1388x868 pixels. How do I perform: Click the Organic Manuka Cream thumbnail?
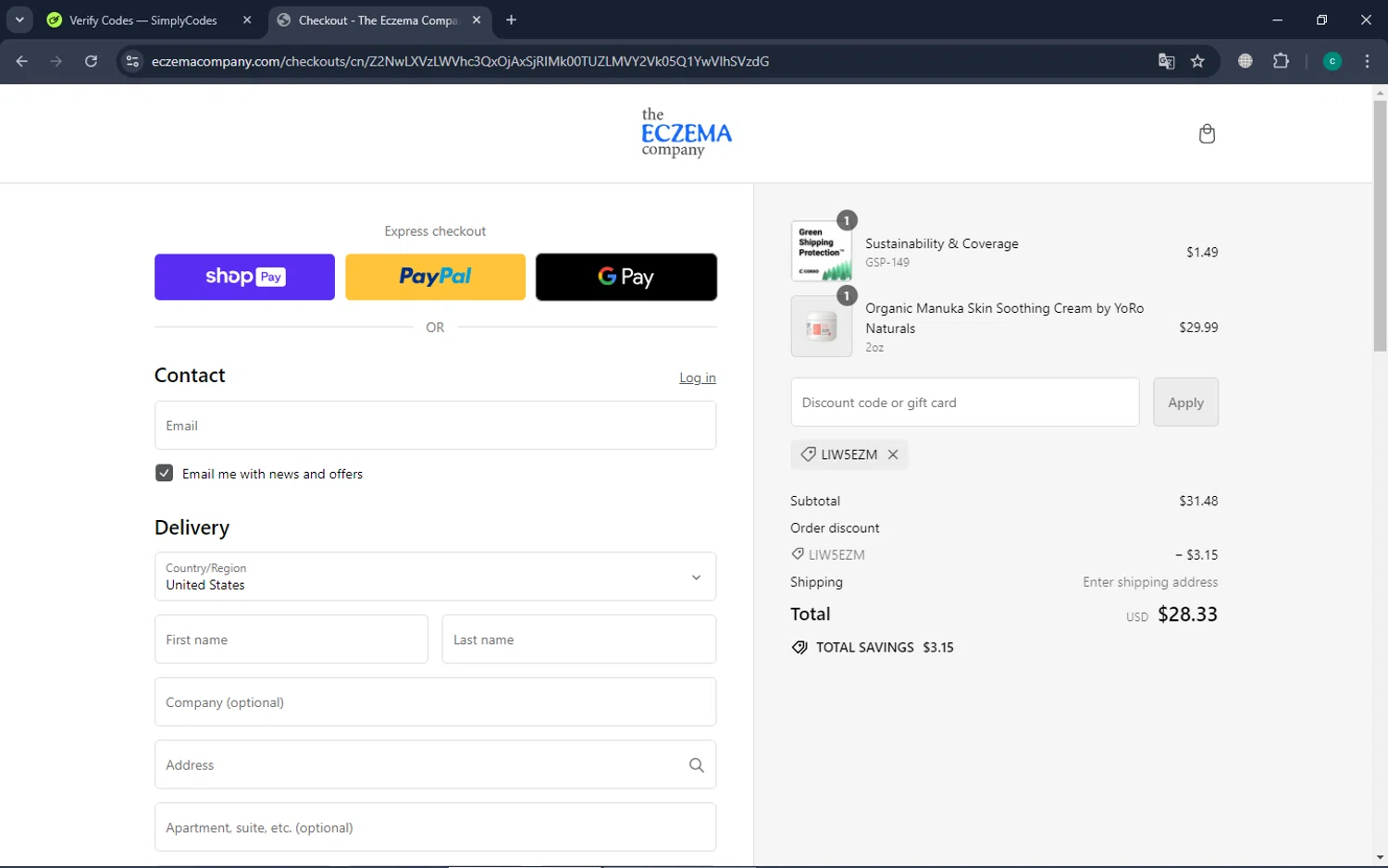pyautogui.click(x=822, y=327)
